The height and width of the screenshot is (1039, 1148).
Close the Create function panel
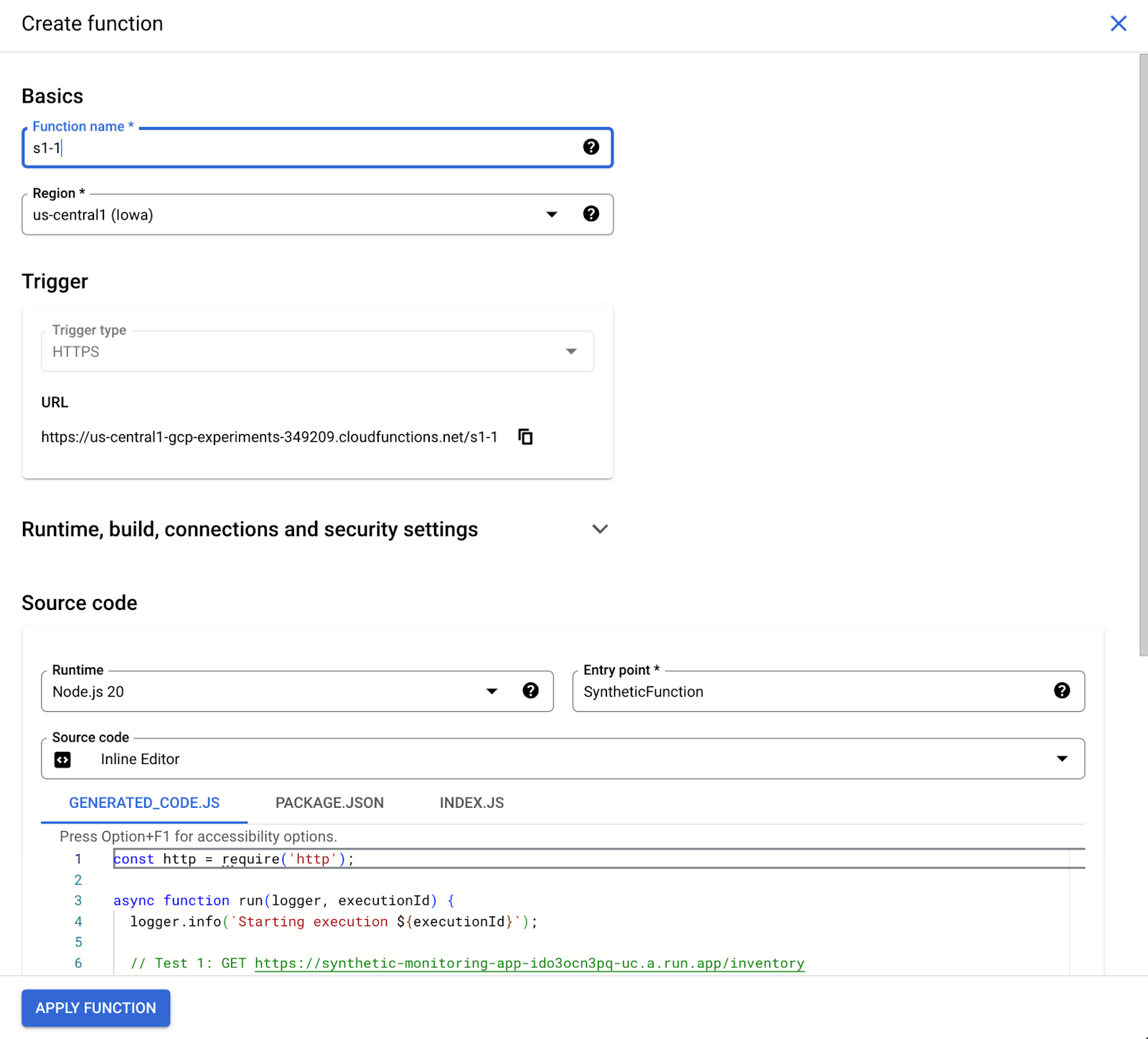click(1118, 24)
